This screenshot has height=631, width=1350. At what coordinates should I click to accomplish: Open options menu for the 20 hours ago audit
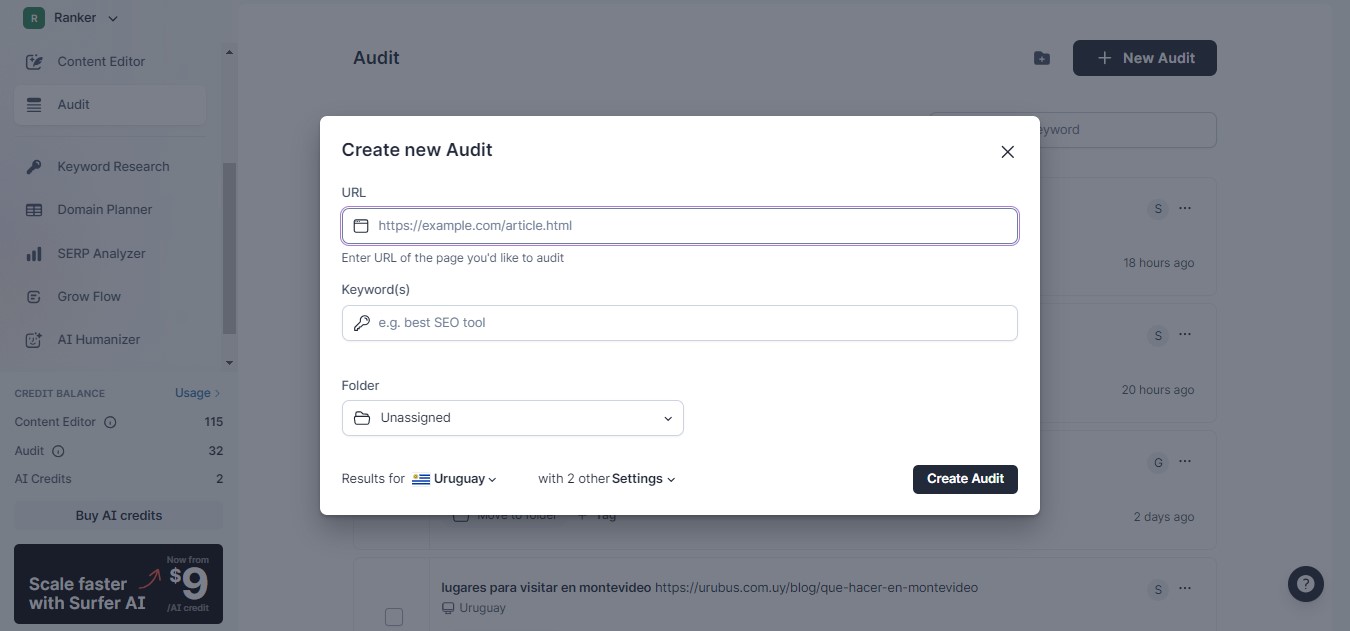(1185, 335)
